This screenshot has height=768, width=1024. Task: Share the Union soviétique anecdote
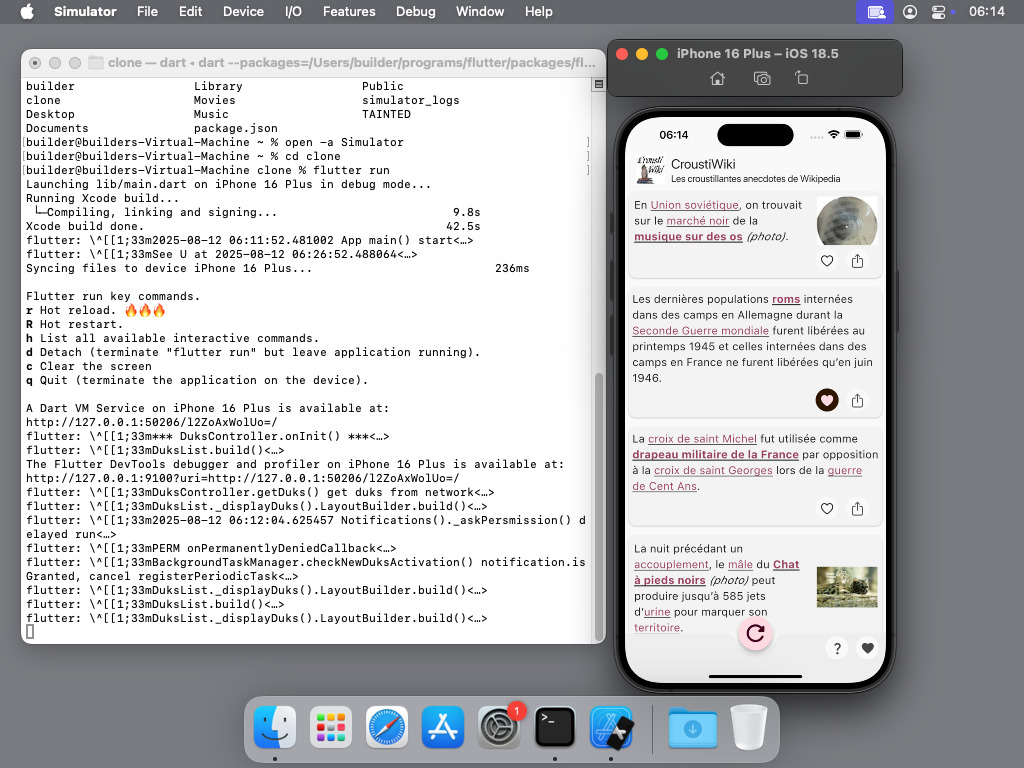[x=857, y=261]
